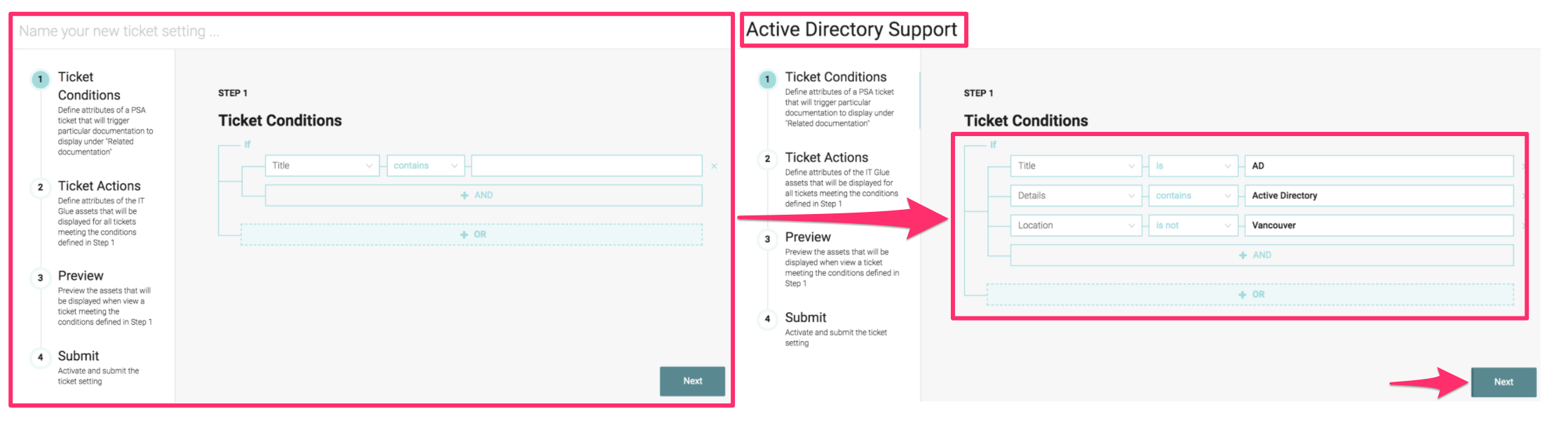
Task: Click the value field containing Vancouver
Action: point(1378,225)
